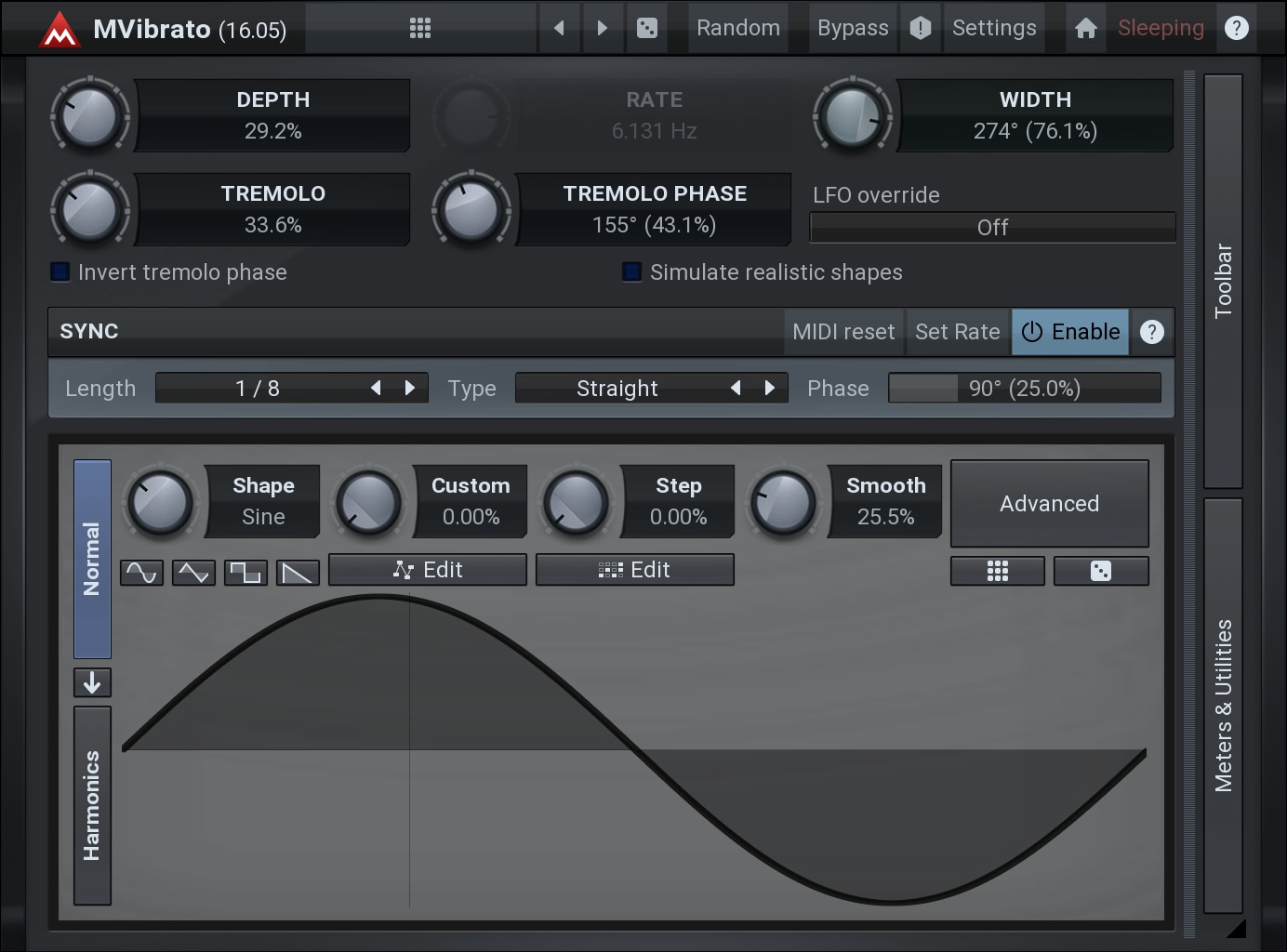The width and height of the screenshot is (1287, 952).
Task: Click the DEPTH knob
Action: click(x=90, y=116)
